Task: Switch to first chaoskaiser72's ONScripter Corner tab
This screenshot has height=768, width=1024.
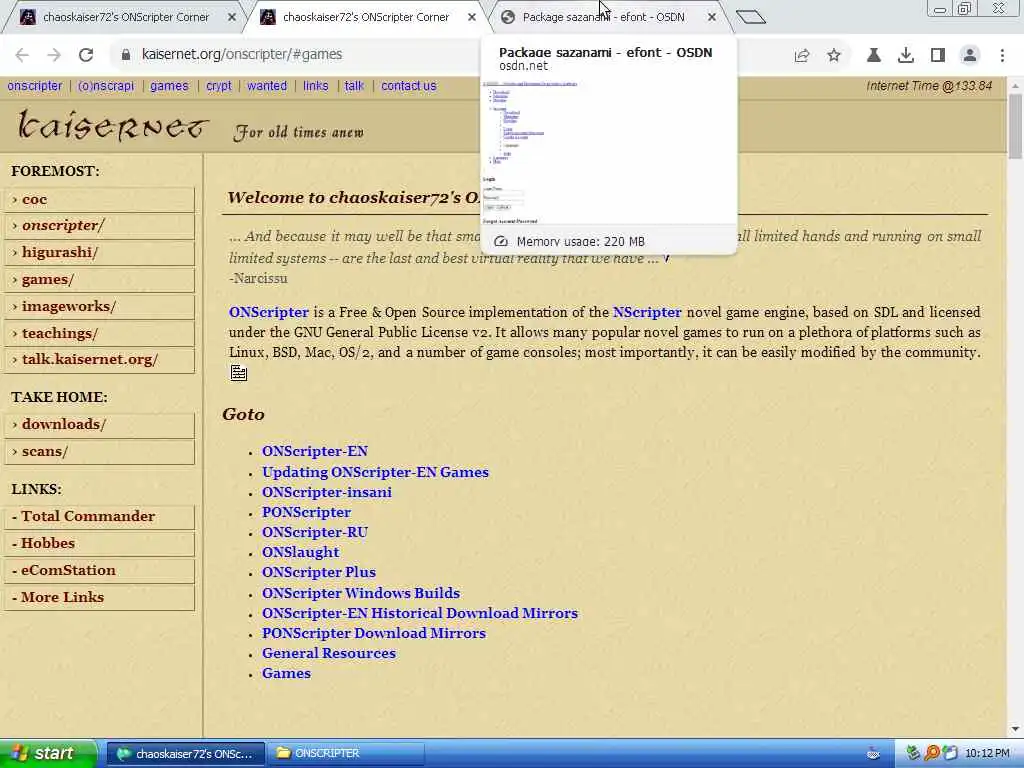Action: [126, 18]
